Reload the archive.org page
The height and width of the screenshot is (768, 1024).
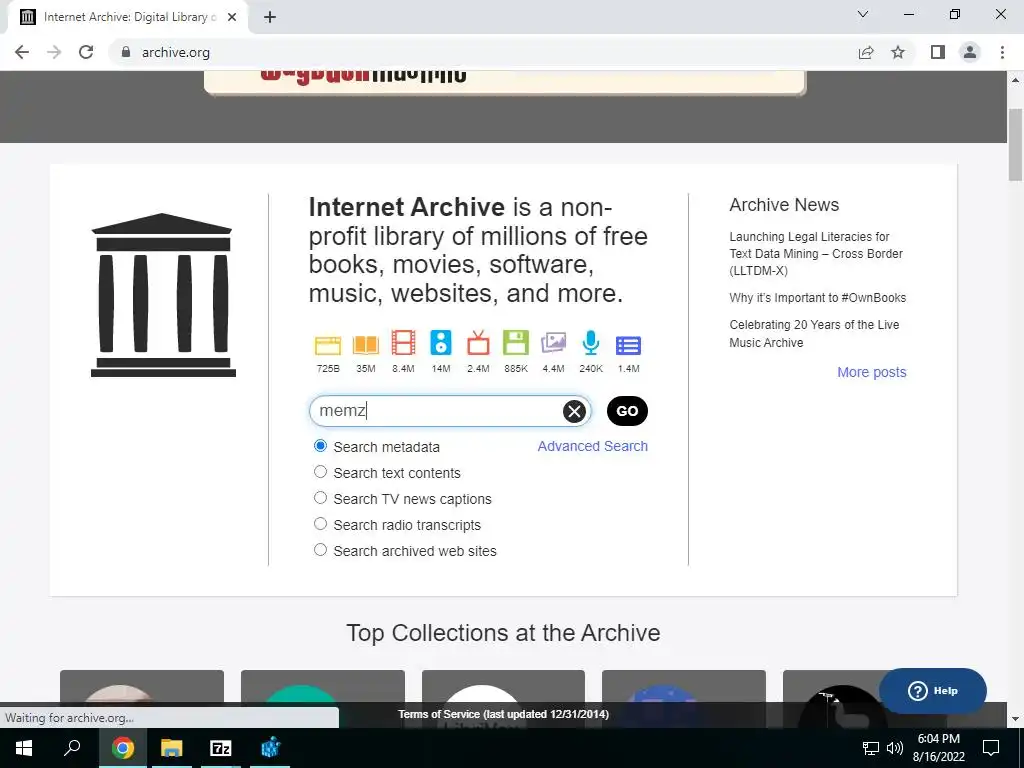click(x=86, y=52)
